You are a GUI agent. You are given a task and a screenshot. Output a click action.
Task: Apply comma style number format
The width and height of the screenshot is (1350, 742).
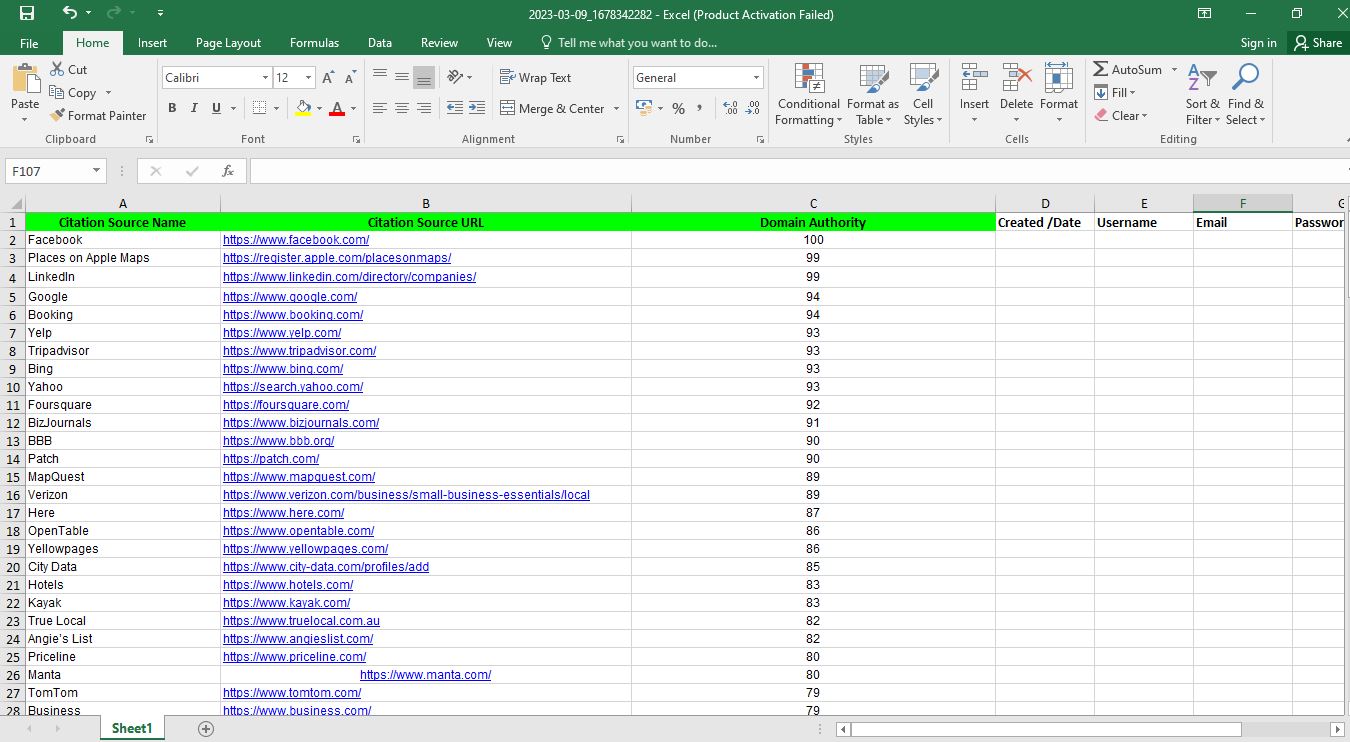tap(699, 108)
